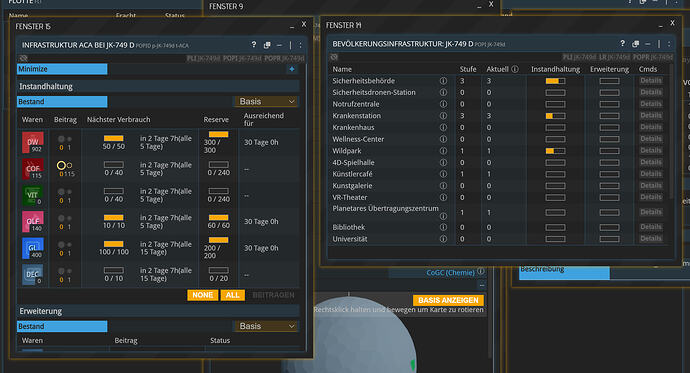This screenshot has width=690, height=373.
Task: Open Basis dropdown under Erweiterung
Action: click(266, 326)
